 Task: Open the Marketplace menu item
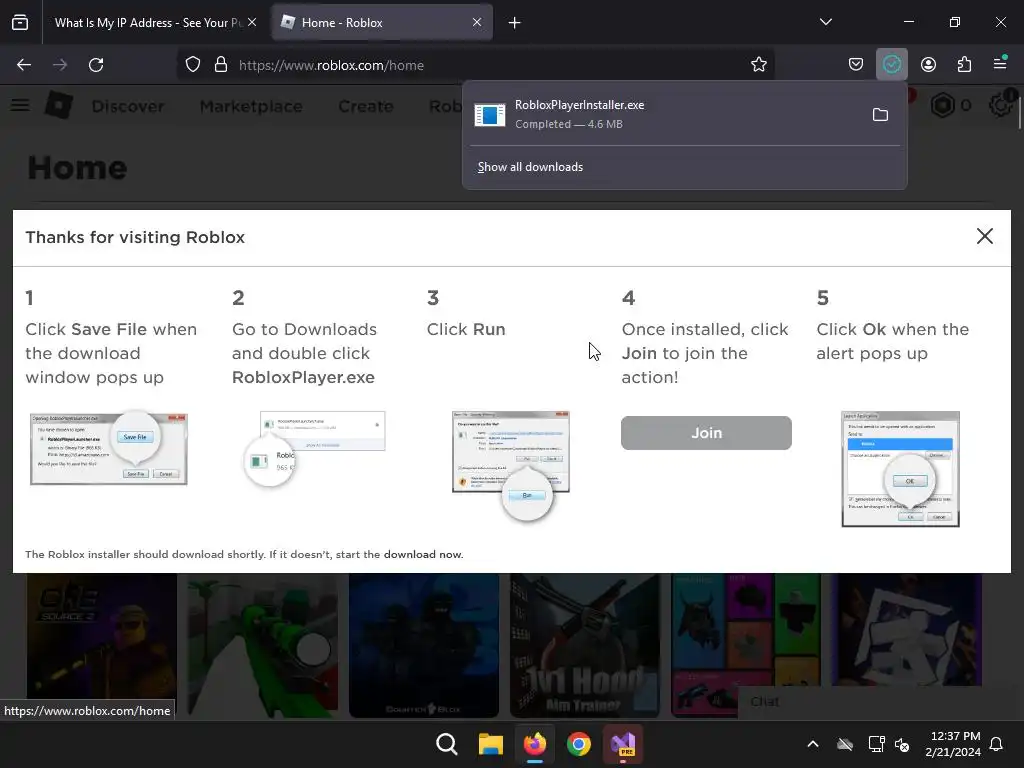click(x=251, y=106)
